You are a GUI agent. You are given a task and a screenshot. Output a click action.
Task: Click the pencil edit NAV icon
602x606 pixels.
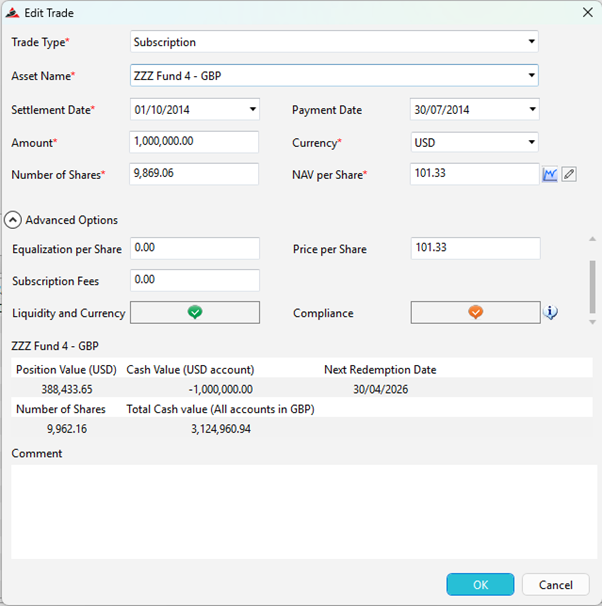pos(569,174)
